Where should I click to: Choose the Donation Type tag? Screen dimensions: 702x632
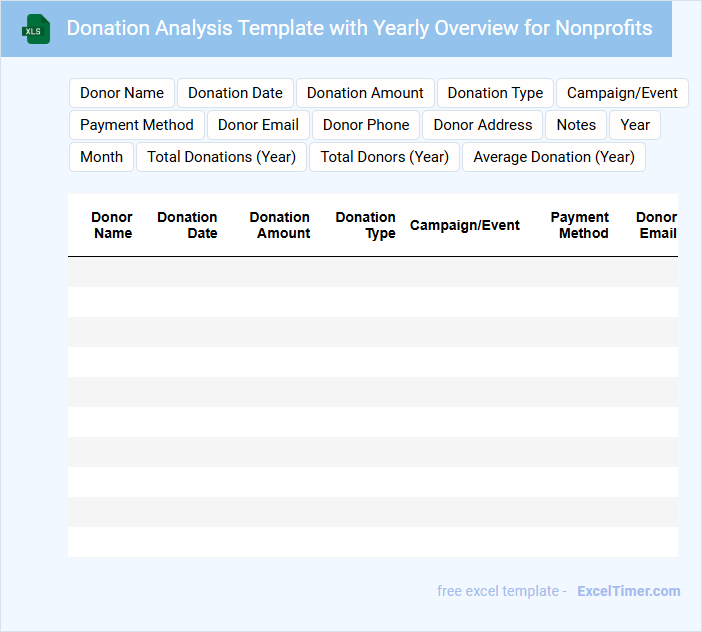tap(495, 93)
